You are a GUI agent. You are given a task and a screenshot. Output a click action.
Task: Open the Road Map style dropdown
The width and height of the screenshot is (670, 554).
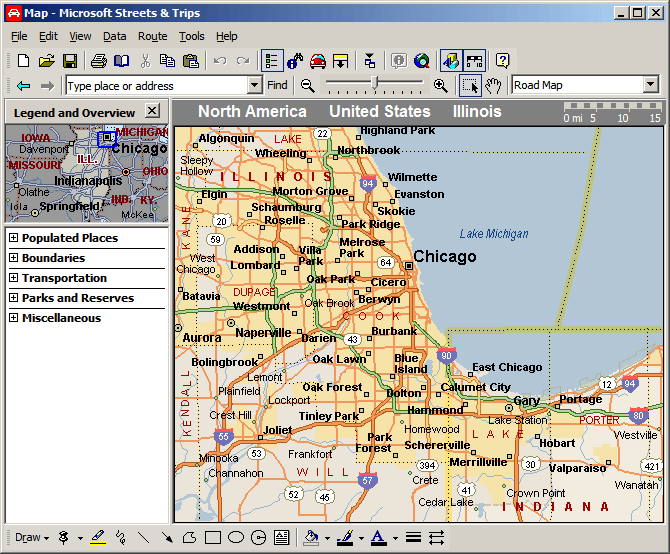click(651, 85)
